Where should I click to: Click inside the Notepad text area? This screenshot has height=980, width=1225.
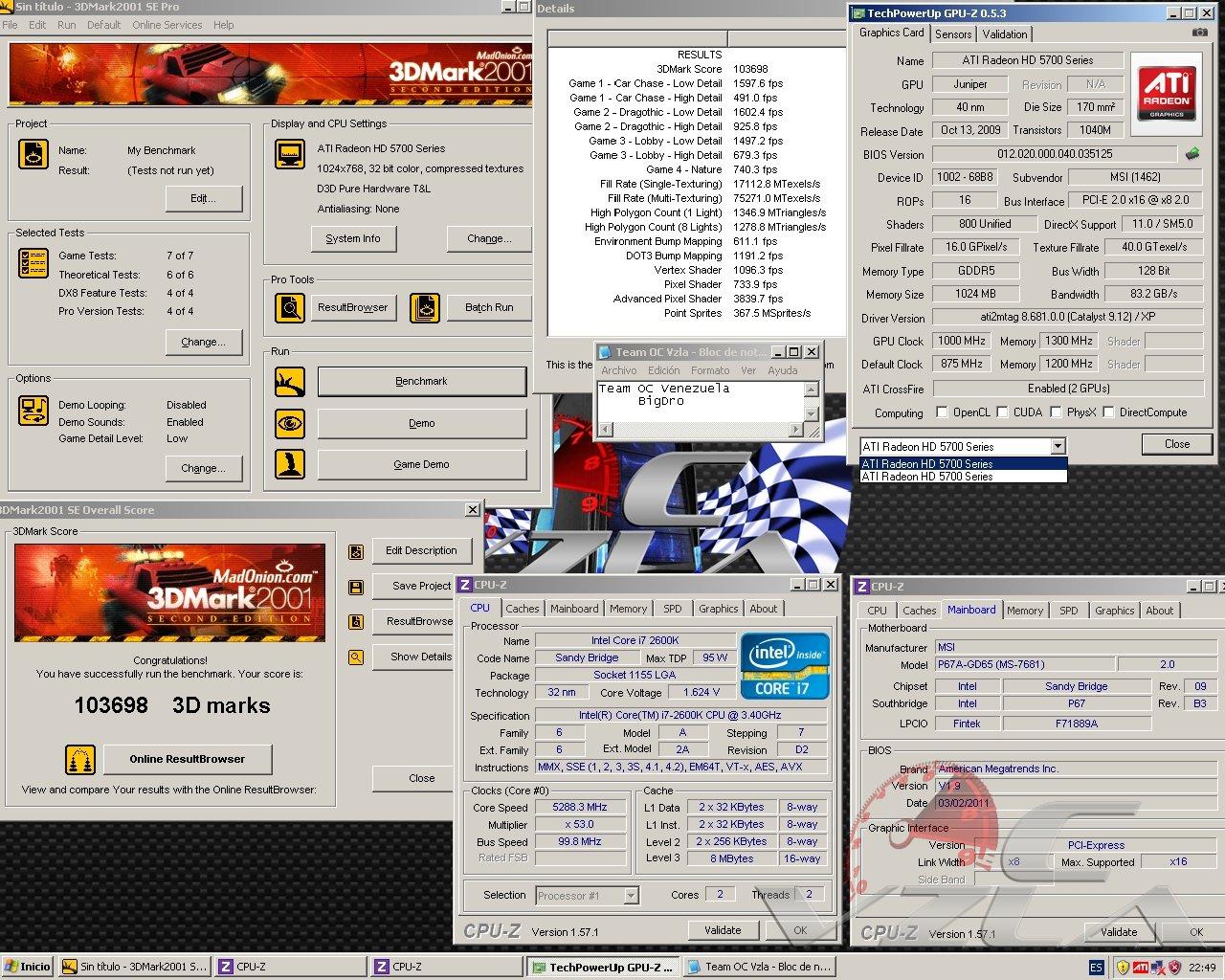700,401
